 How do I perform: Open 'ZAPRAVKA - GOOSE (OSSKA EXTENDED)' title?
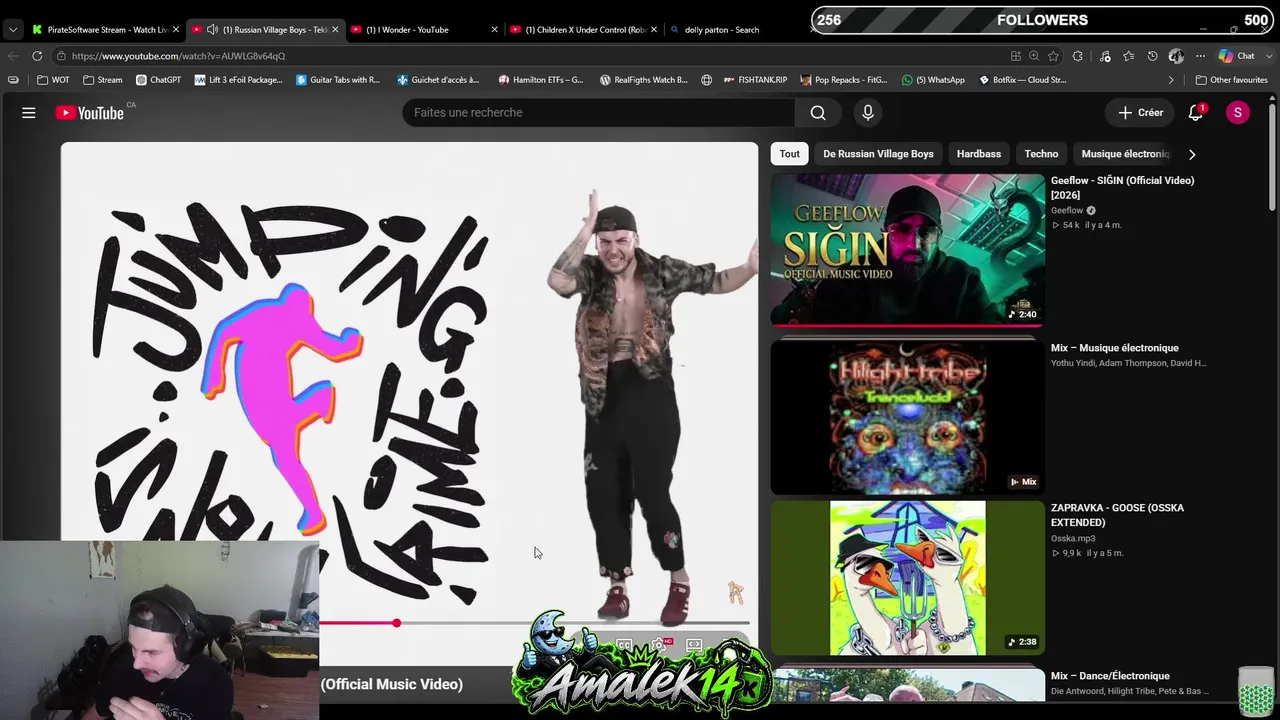pos(1117,515)
